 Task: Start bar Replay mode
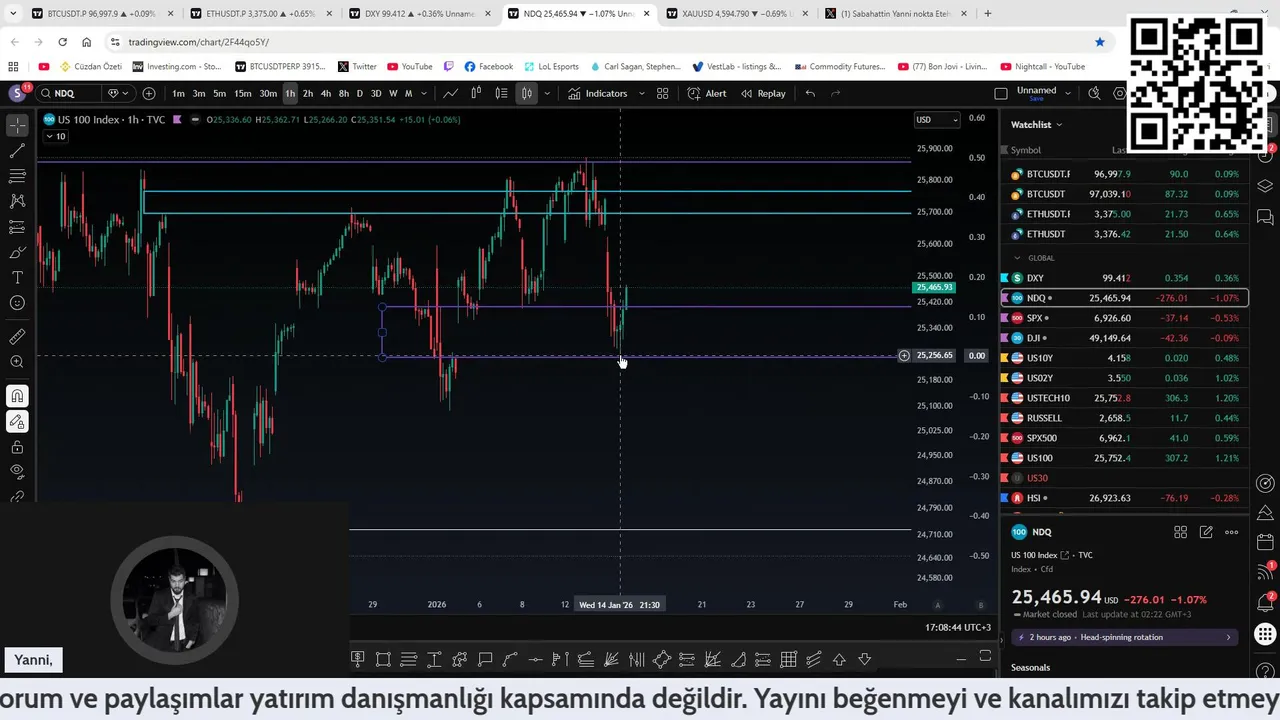(x=763, y=93)
